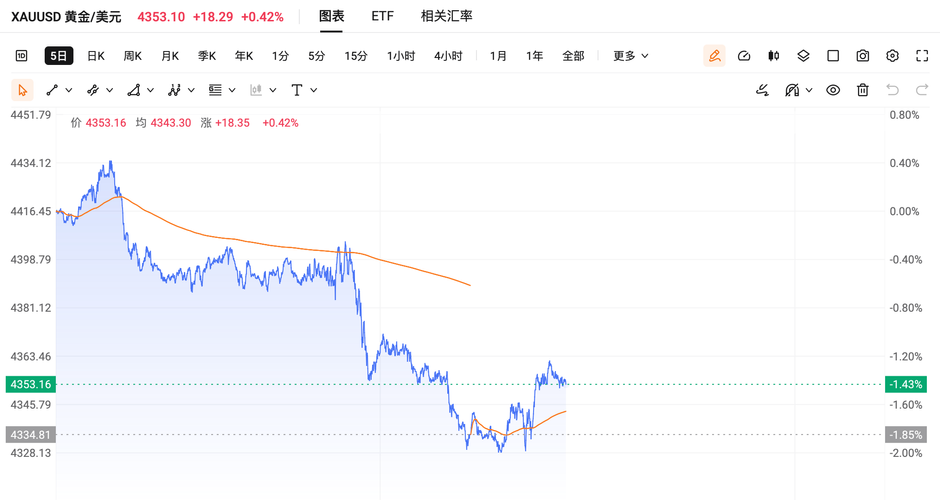This screenshot has width=940, height=500.
Task: Enter fullscreen mode with the expand icon
Action: click(922, 56)
